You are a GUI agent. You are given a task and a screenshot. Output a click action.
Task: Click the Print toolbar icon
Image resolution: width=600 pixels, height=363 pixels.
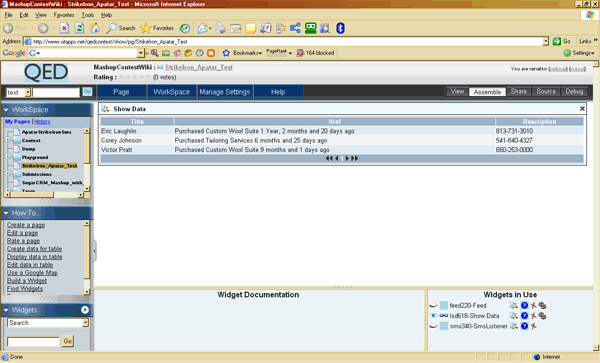pos(220,28)
